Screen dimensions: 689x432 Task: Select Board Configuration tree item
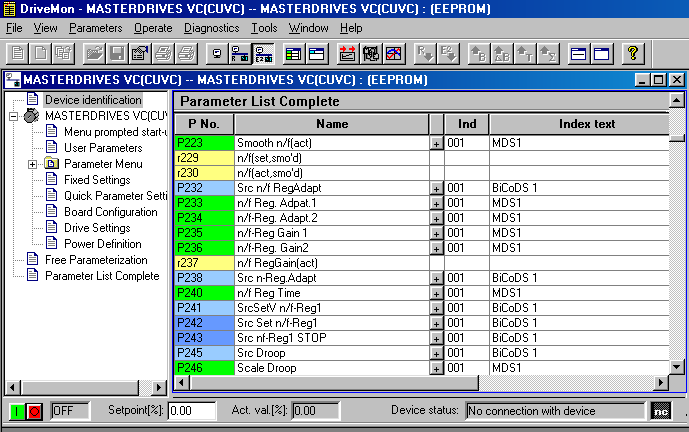(x=111, y=212)
